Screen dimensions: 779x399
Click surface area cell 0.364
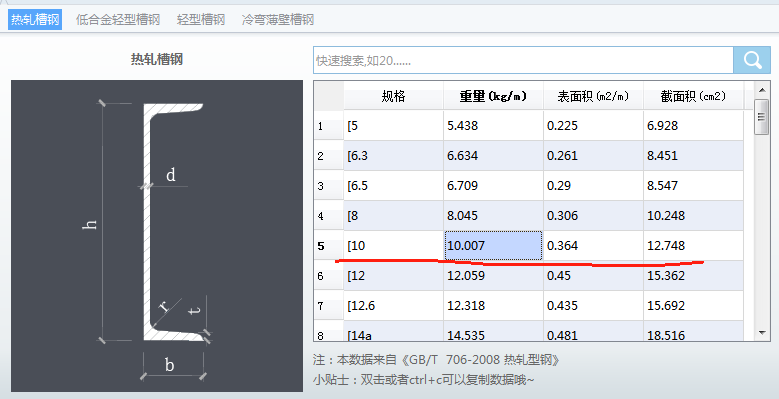click(593, 245)
